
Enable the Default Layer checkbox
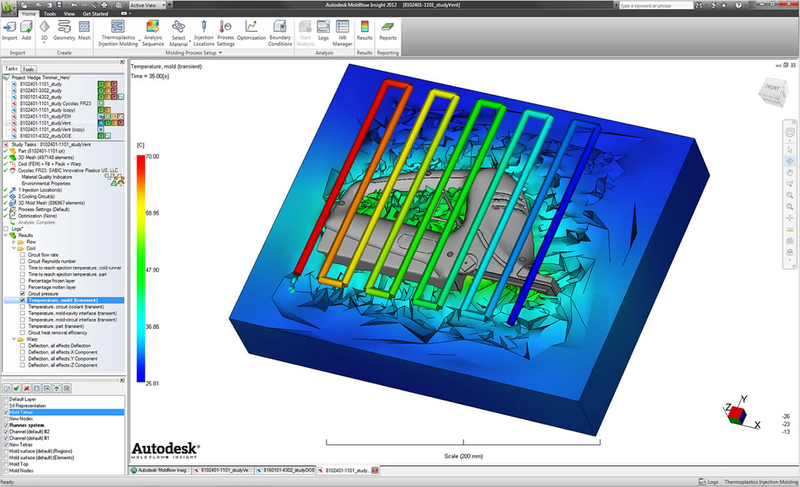click(x=6, y=399)
